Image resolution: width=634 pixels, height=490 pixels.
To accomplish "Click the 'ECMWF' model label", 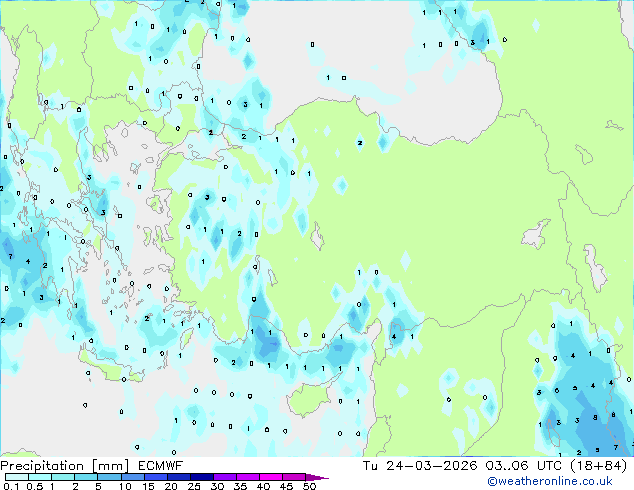I will coord(160,466).
